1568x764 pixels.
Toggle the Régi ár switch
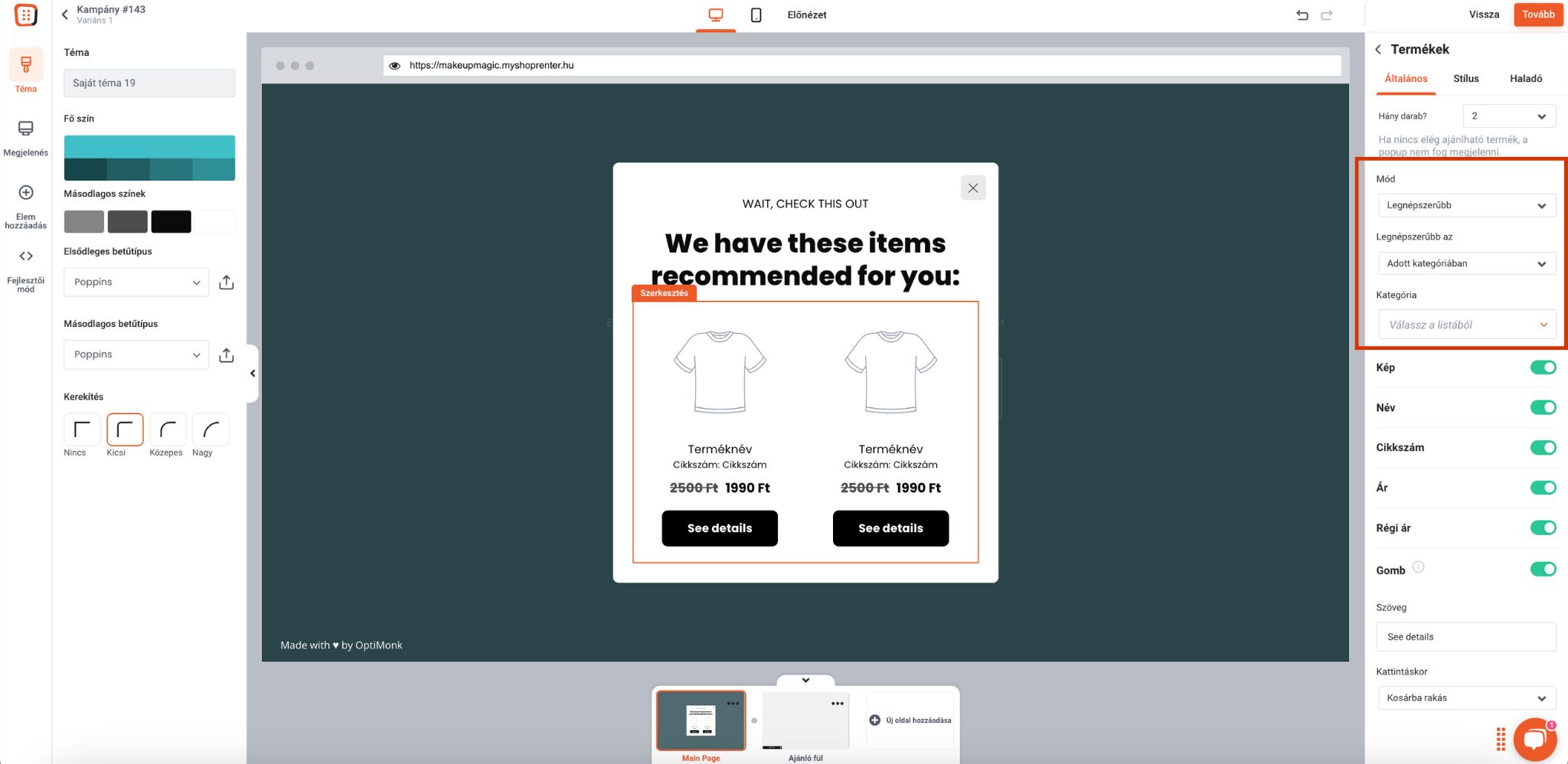pyautogui.click(x=1543, y=527)
